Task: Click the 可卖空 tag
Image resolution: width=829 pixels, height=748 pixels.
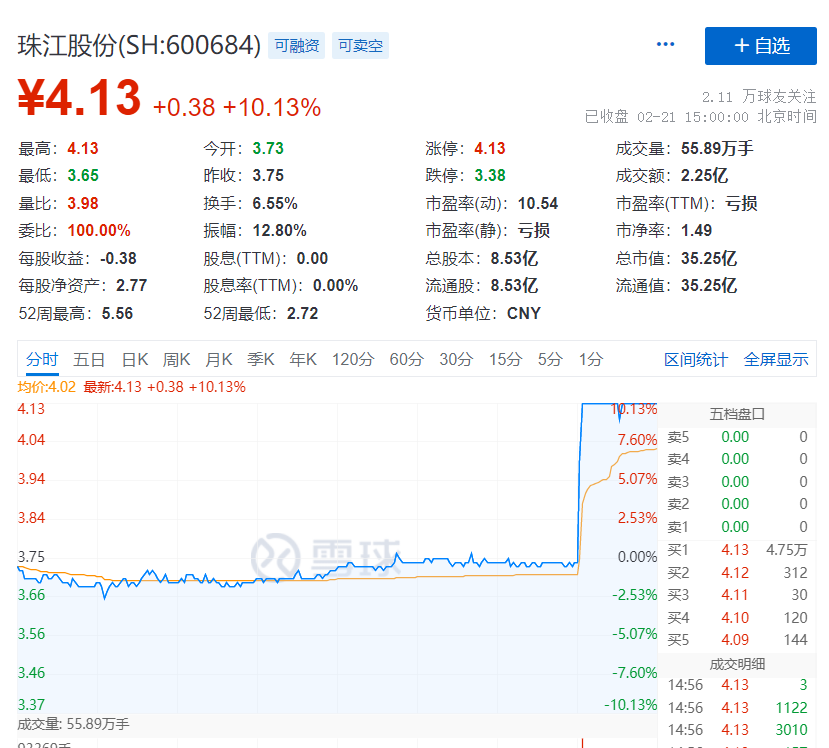Action: 360,46
